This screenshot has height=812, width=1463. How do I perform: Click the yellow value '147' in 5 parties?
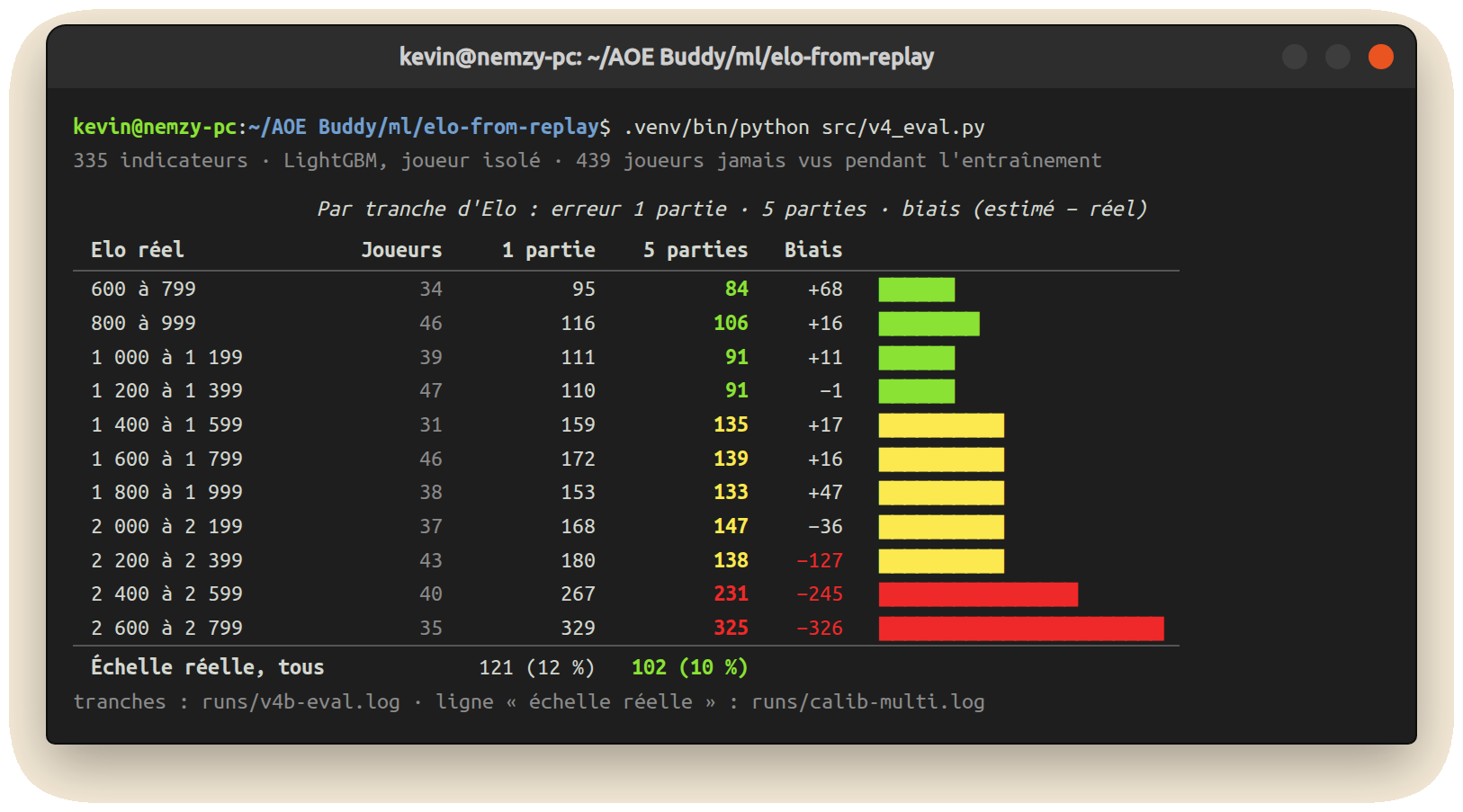(x=731, y=526)
